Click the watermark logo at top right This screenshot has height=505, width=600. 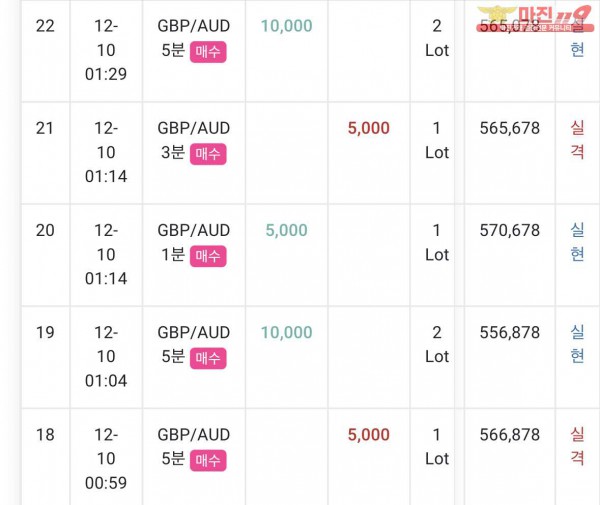[535, 18]
